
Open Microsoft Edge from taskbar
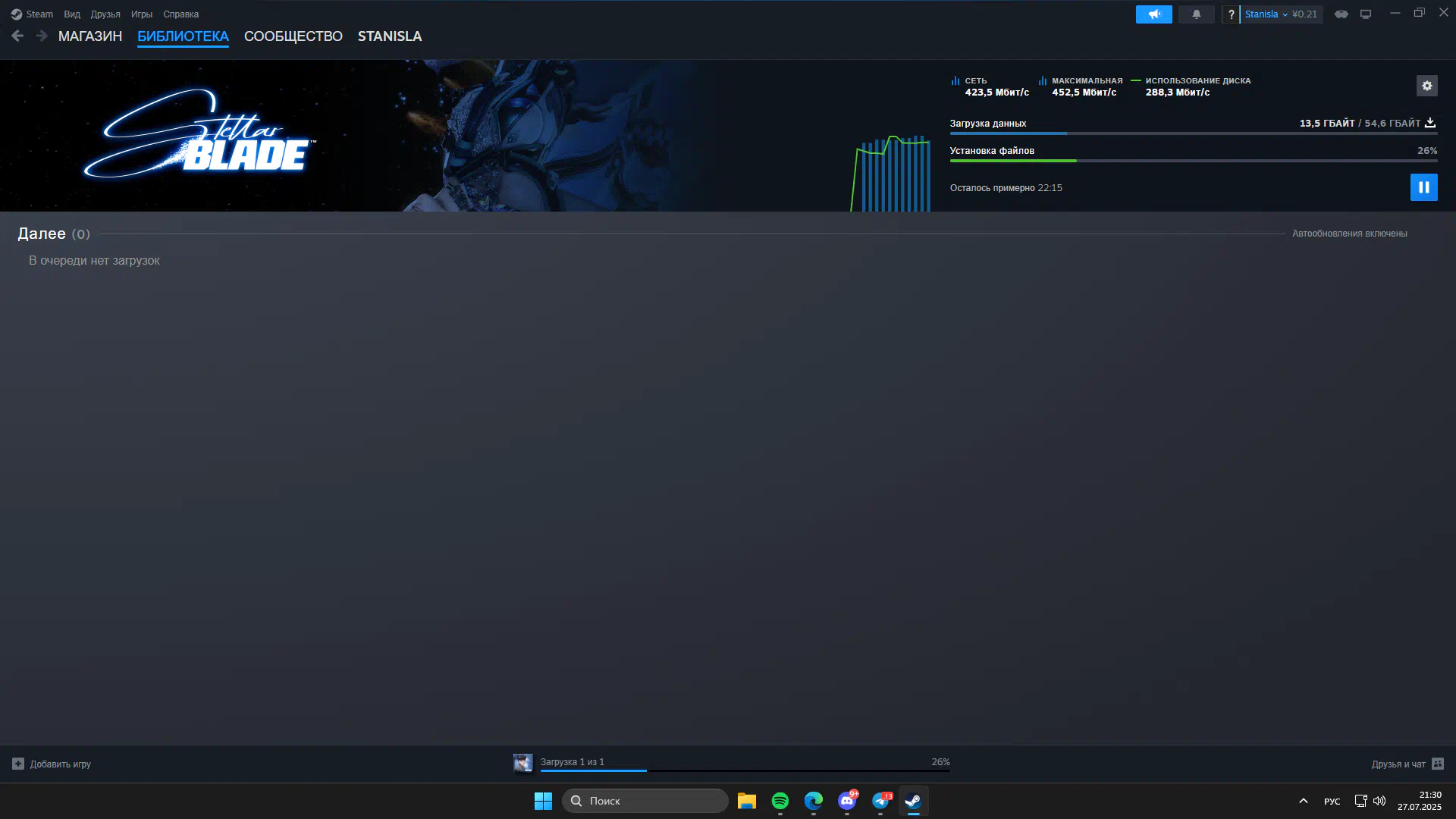click(x=814, y=801)
